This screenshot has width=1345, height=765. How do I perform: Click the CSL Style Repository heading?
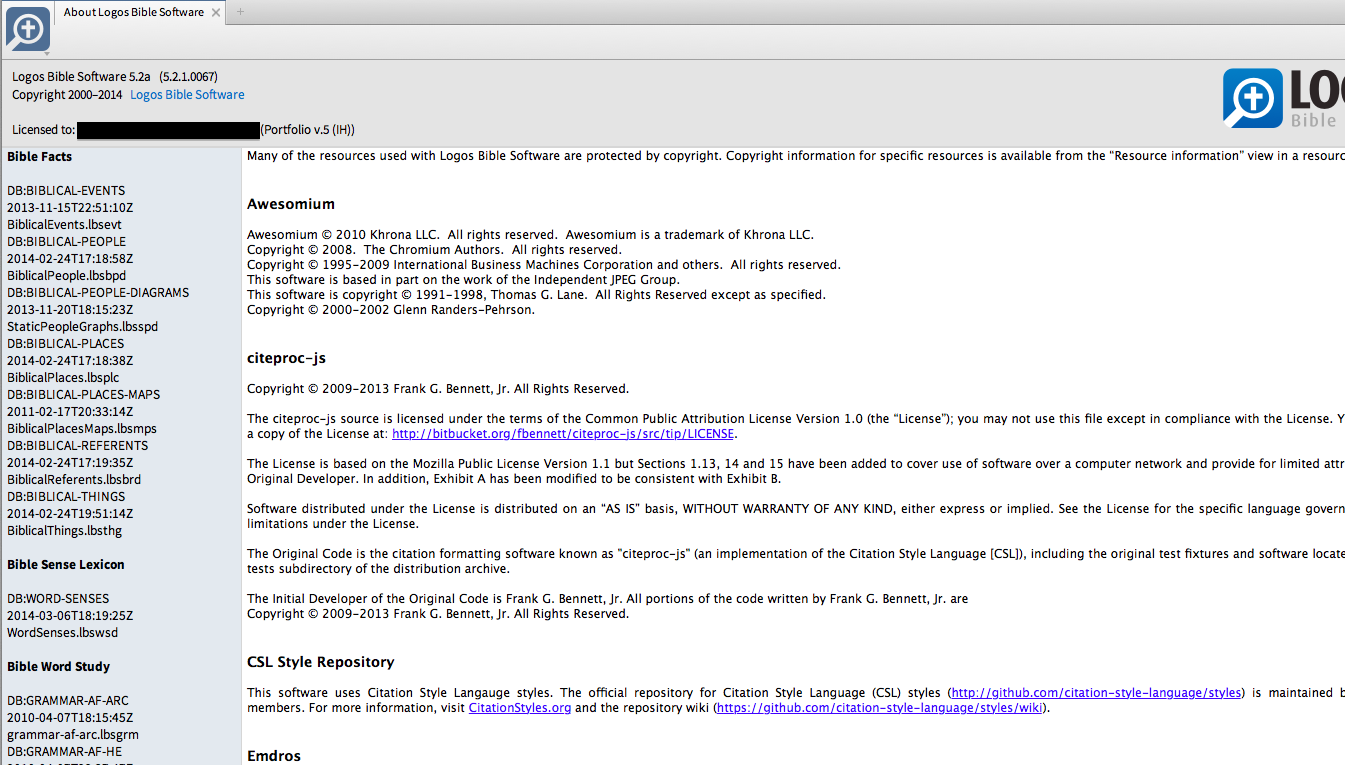pyautogui.click(x=321, y=662)
